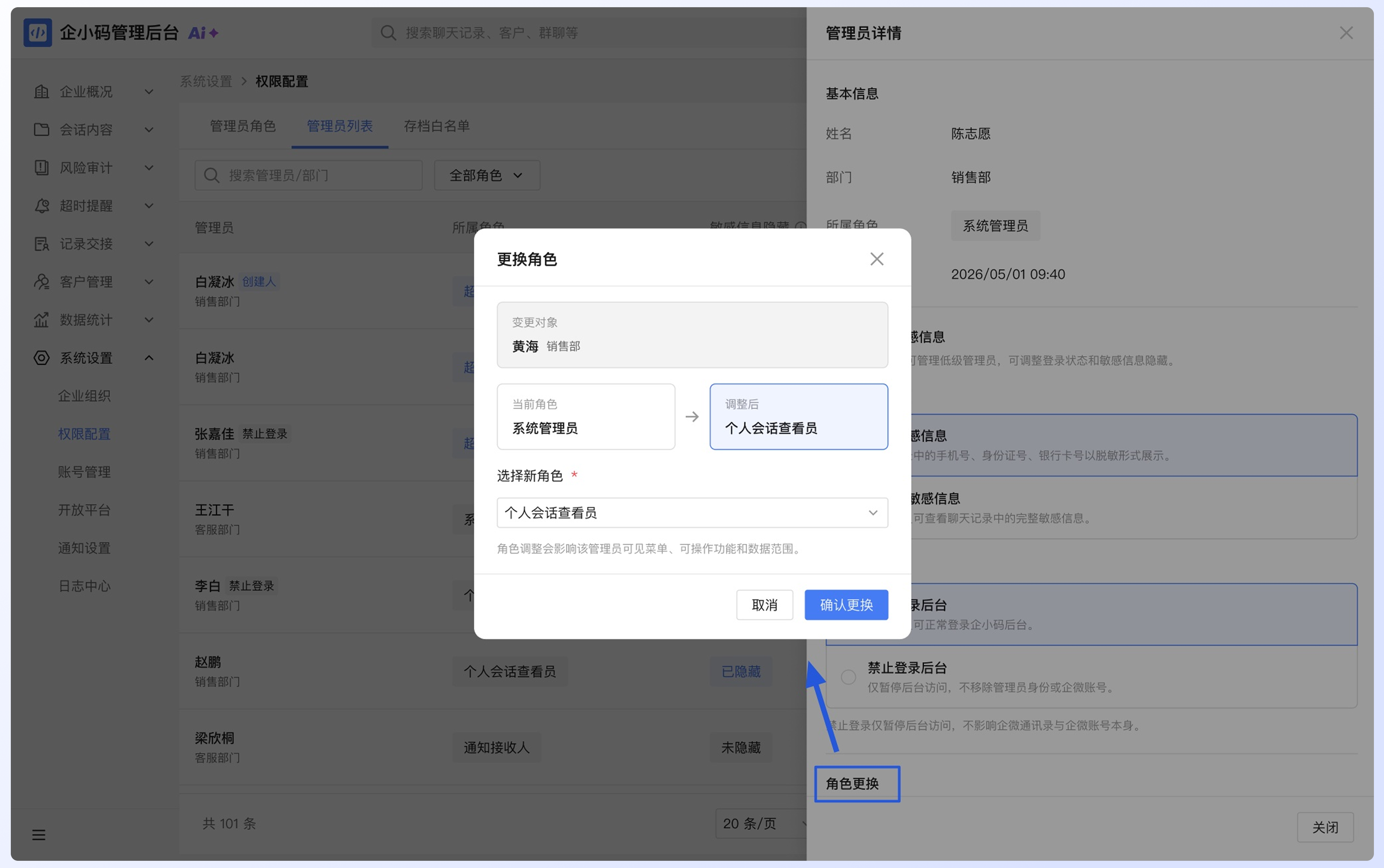Expand the 超时提醒 menu chevron
The height and width of the screenshot is (868, 1384).
[x=149, y=205]
